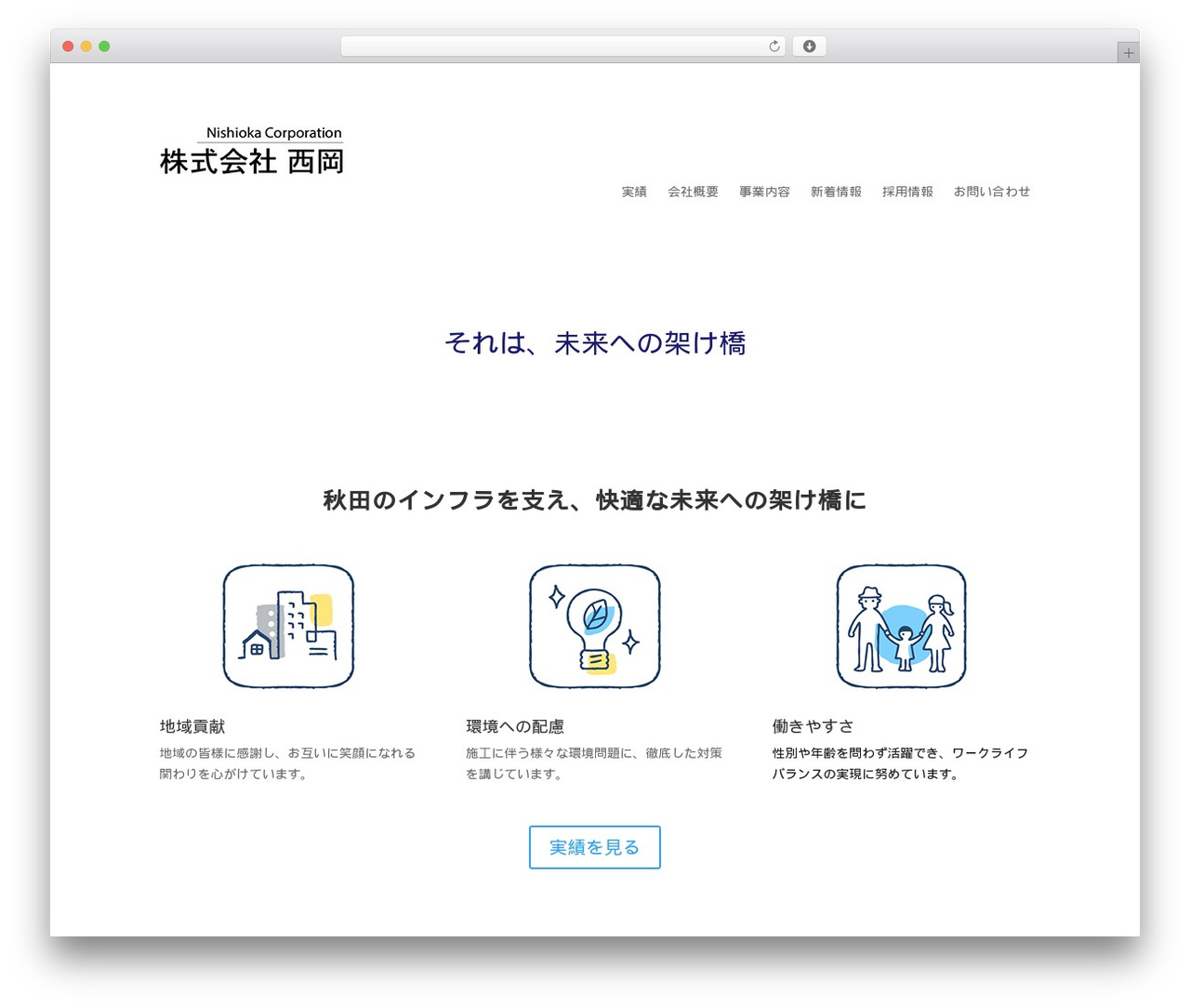This screenshot has height=1008, width=1190.
Task: Click the 性別や年齢を問わず description text
Action: pyautogui.click(x=900, y=763)
